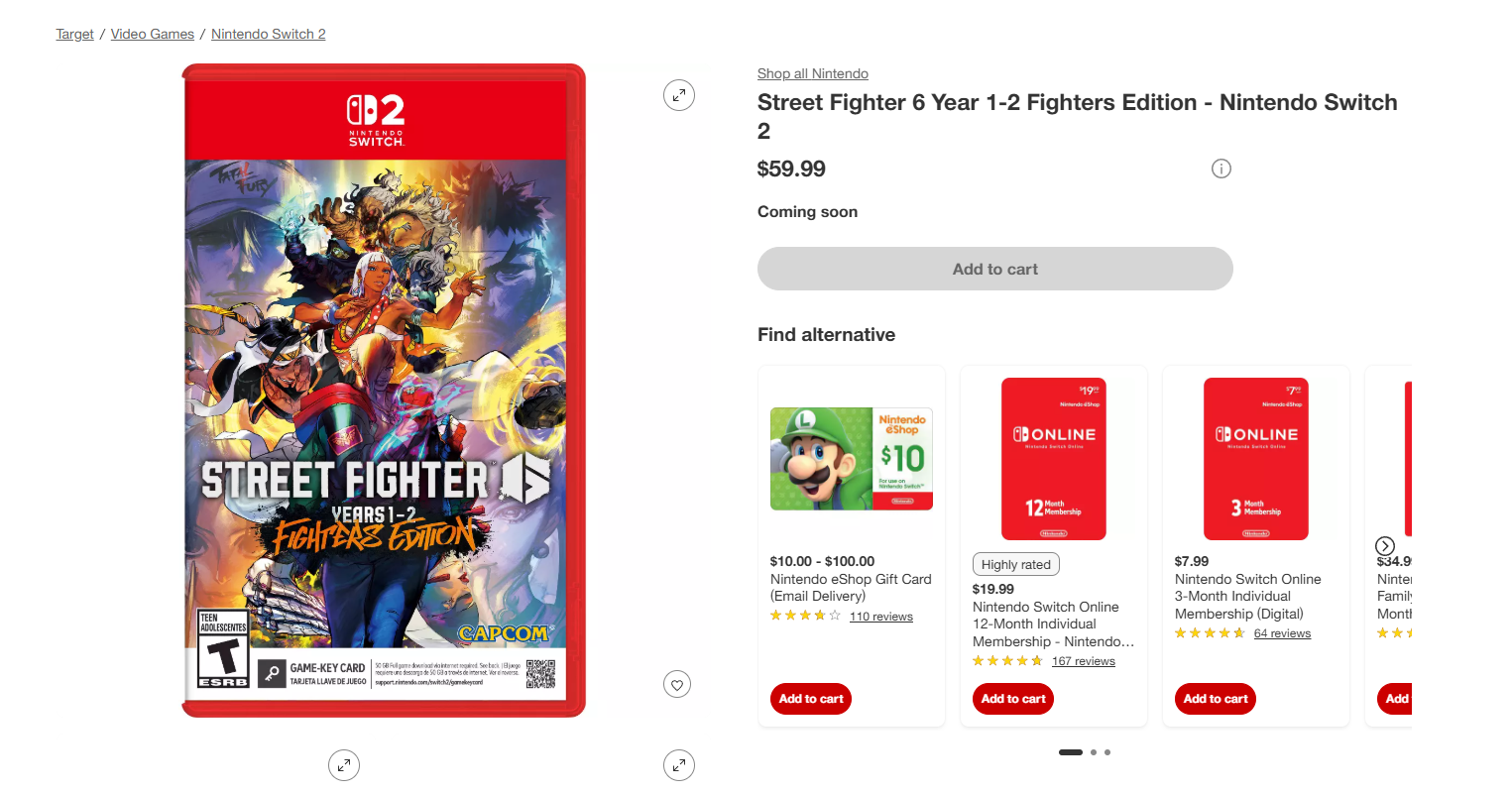Select Luigi eShop Gift Card thumbnail

(852, 459)
